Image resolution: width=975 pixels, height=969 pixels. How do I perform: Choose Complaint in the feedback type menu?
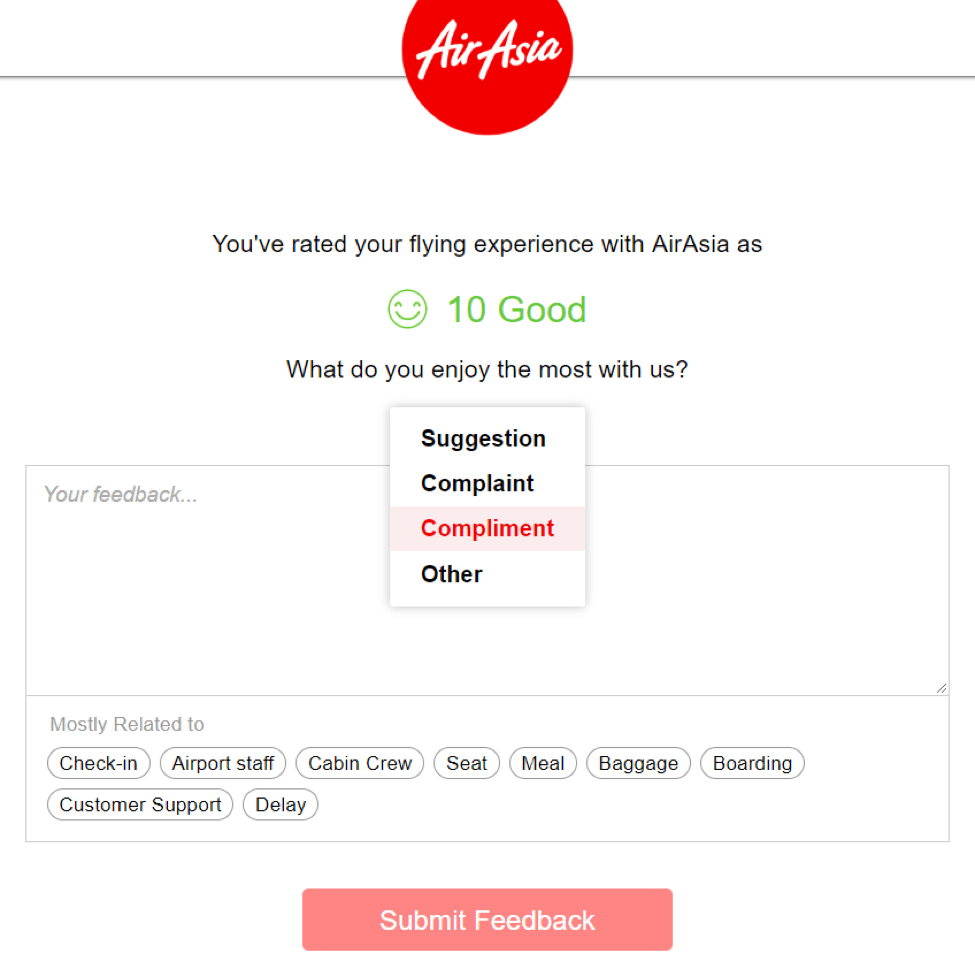point(477,484)
